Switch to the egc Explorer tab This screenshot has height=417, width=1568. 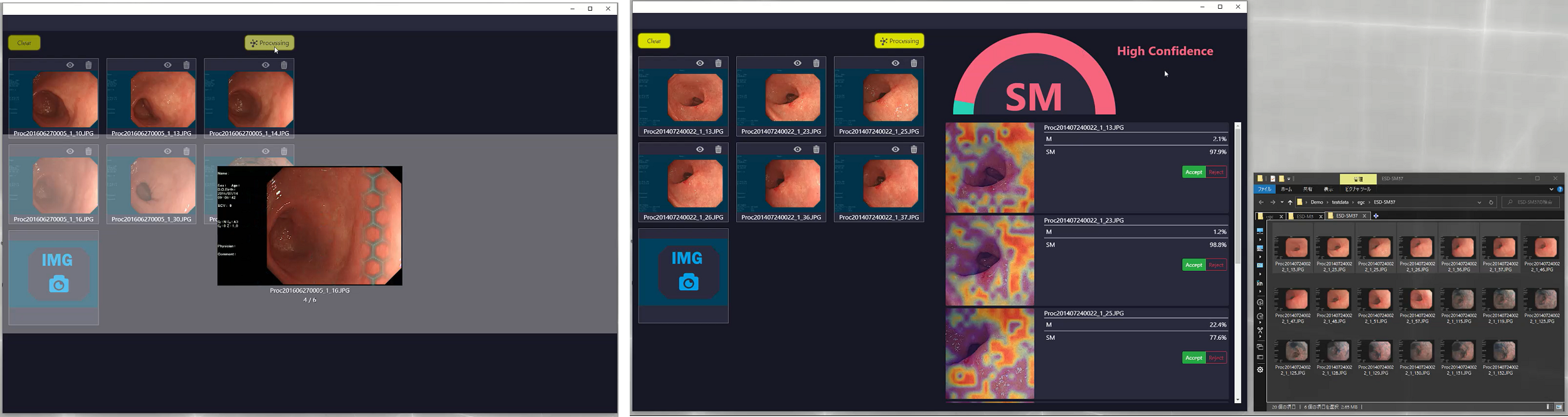pyautogui.click(x=1269, y=216)
